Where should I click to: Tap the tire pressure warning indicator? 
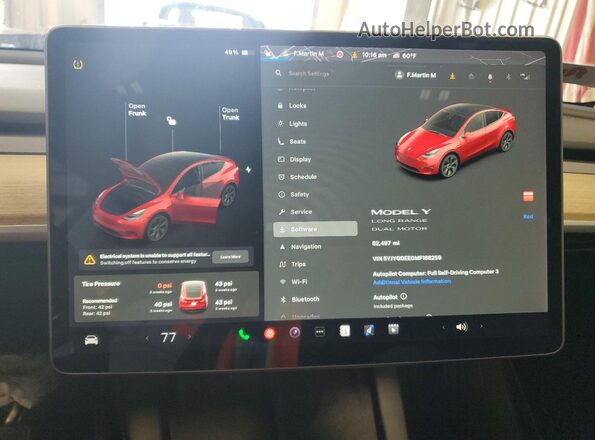(78, 64)
